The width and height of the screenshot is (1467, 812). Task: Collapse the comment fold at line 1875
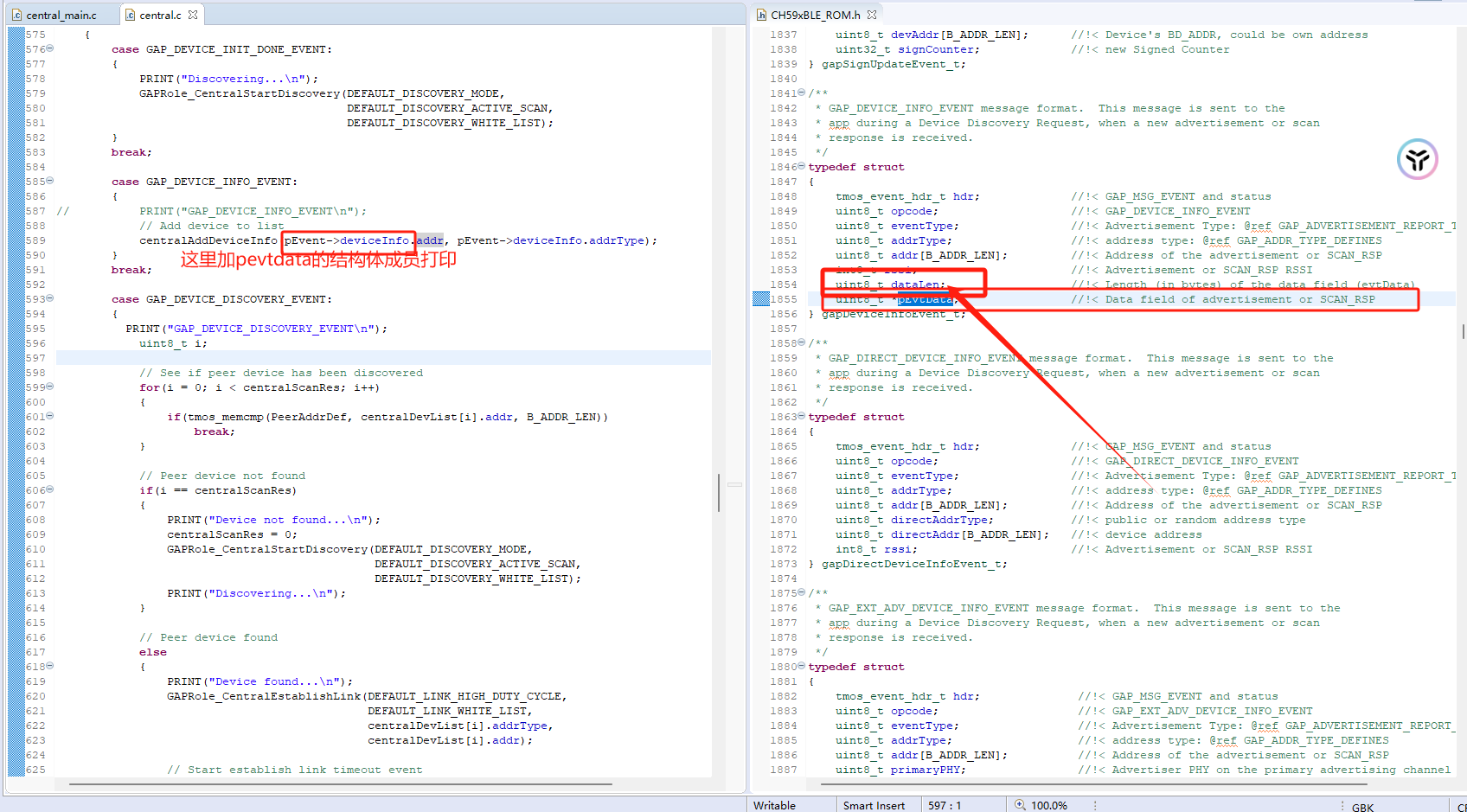(x=802, y=592)
